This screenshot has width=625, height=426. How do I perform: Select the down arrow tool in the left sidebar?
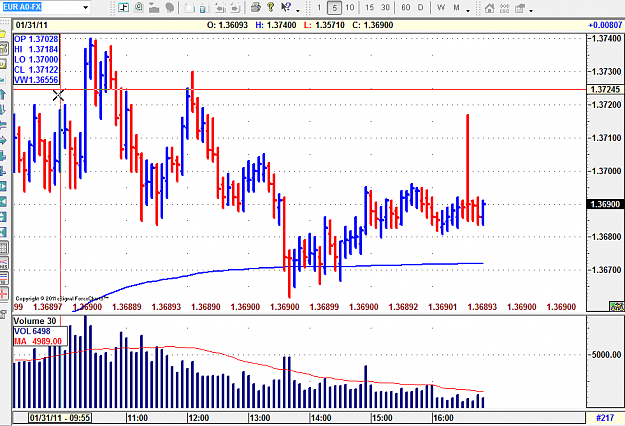tap(3, 110)
